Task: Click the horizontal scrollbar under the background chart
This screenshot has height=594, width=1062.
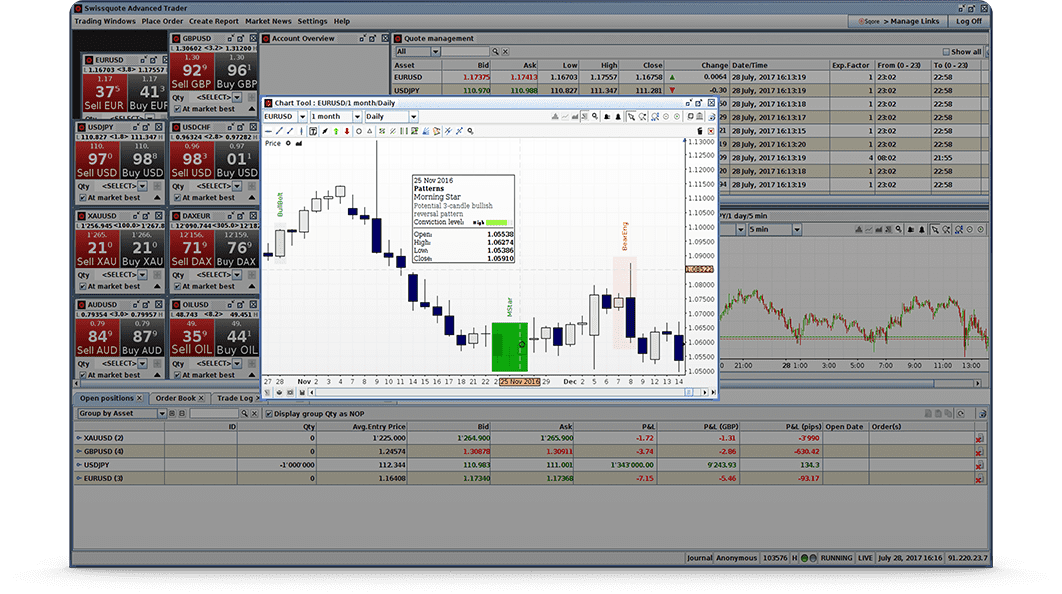Action: tap(847, 383)
